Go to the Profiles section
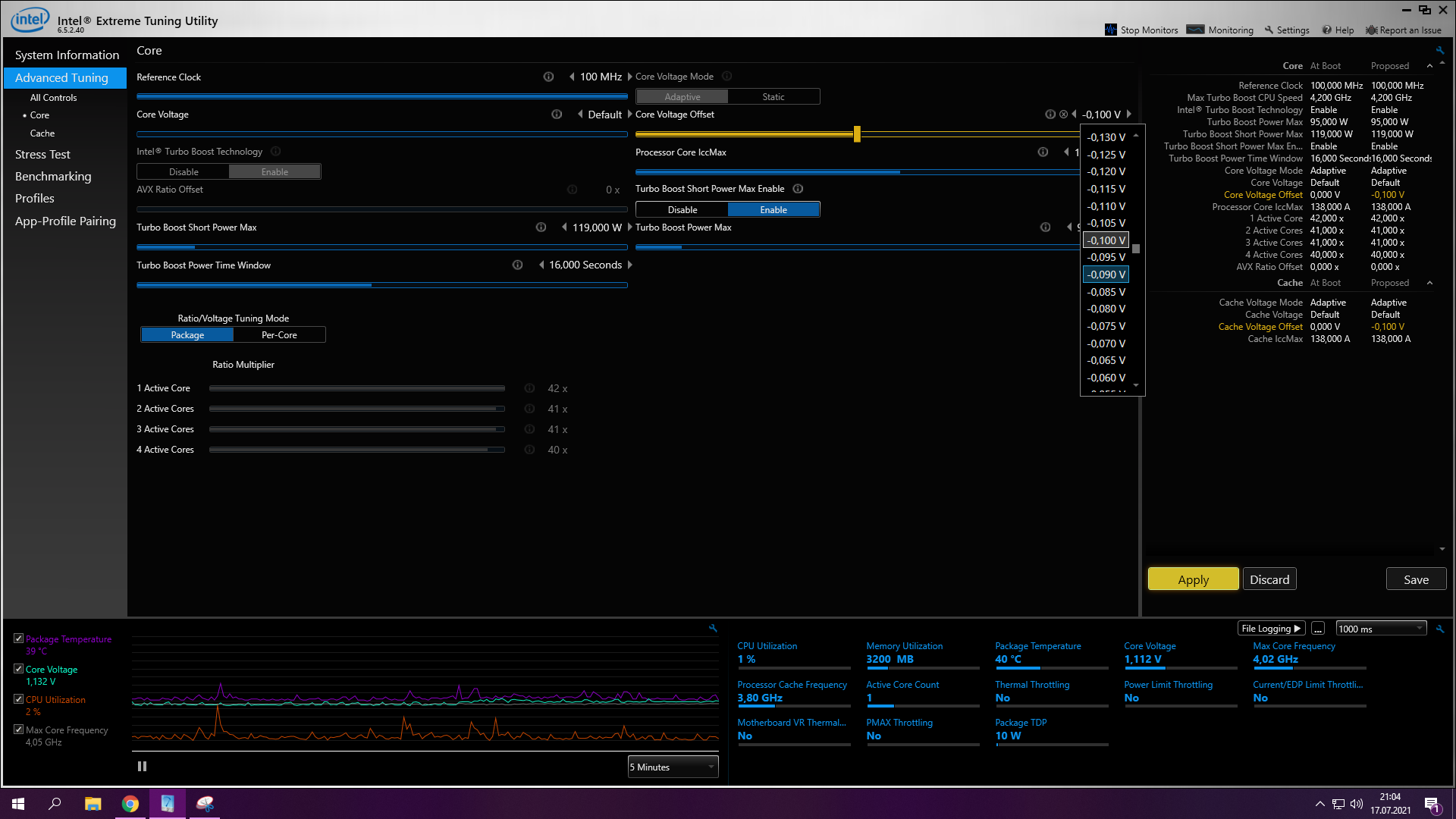This screenshot has height=819, width=1456. pyautogui.click(x=35, y=199)
